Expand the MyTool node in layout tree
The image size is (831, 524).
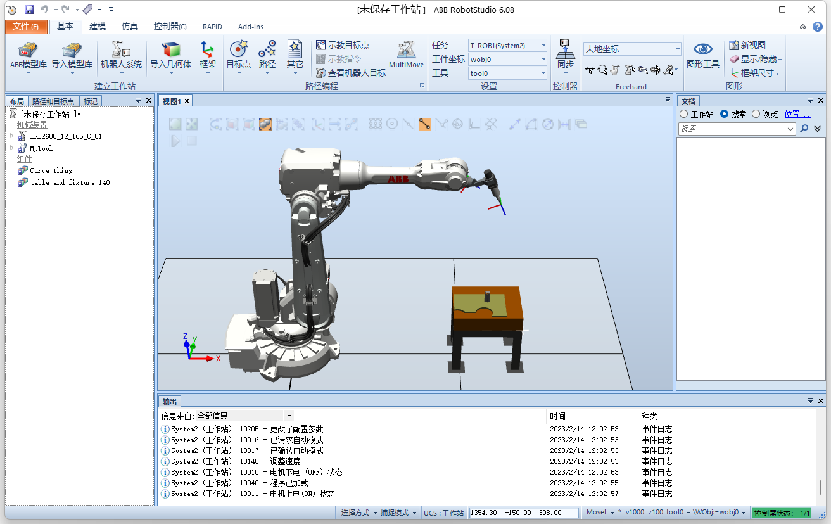tap(11, 148)
